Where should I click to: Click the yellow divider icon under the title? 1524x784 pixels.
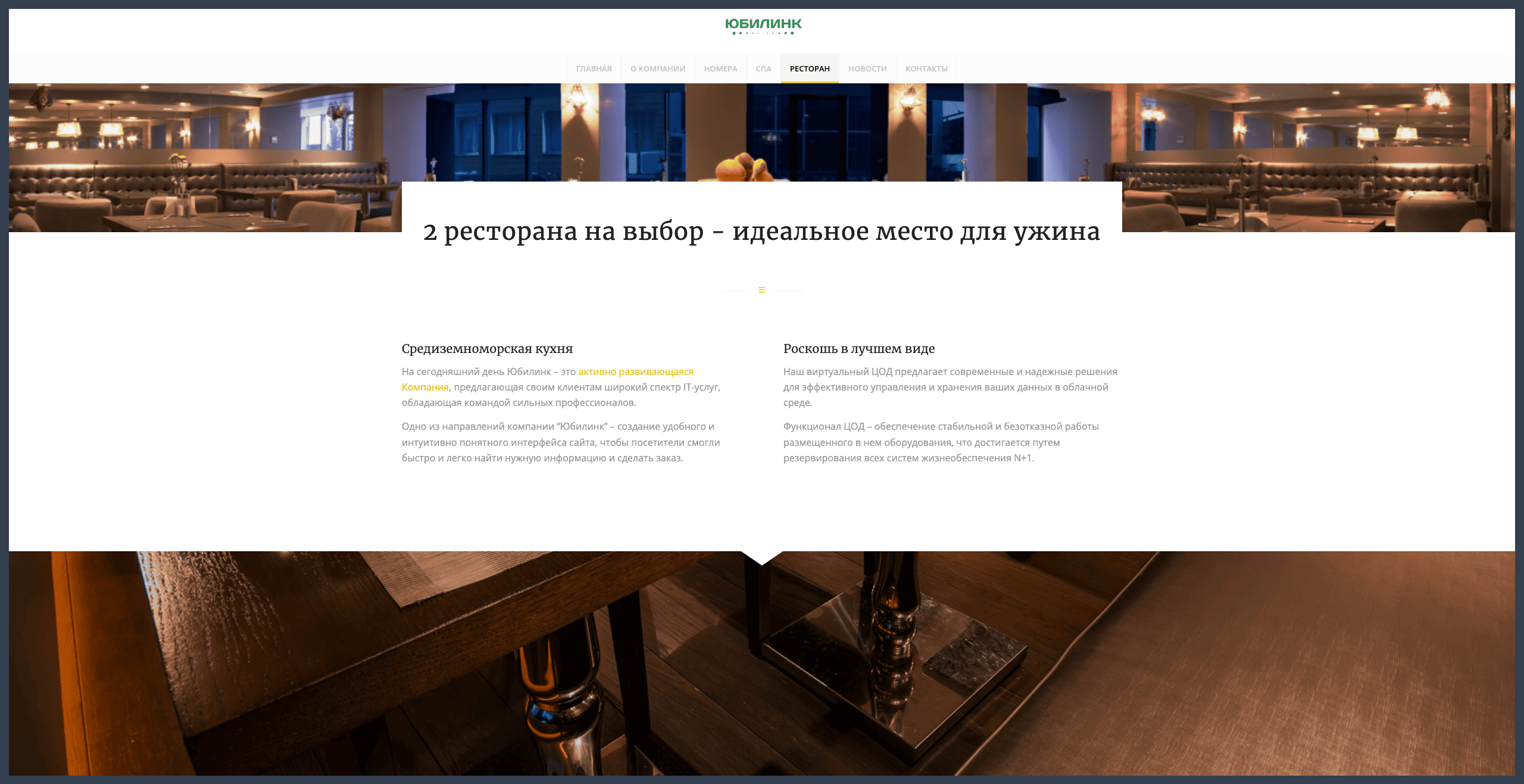(761, 290)
